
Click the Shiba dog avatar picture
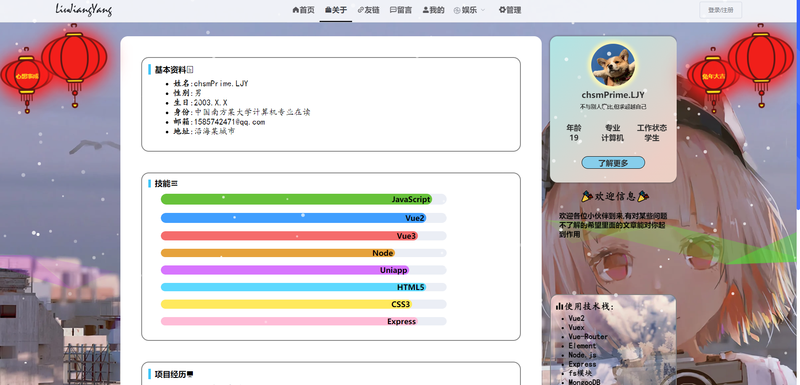click(613, 65)
